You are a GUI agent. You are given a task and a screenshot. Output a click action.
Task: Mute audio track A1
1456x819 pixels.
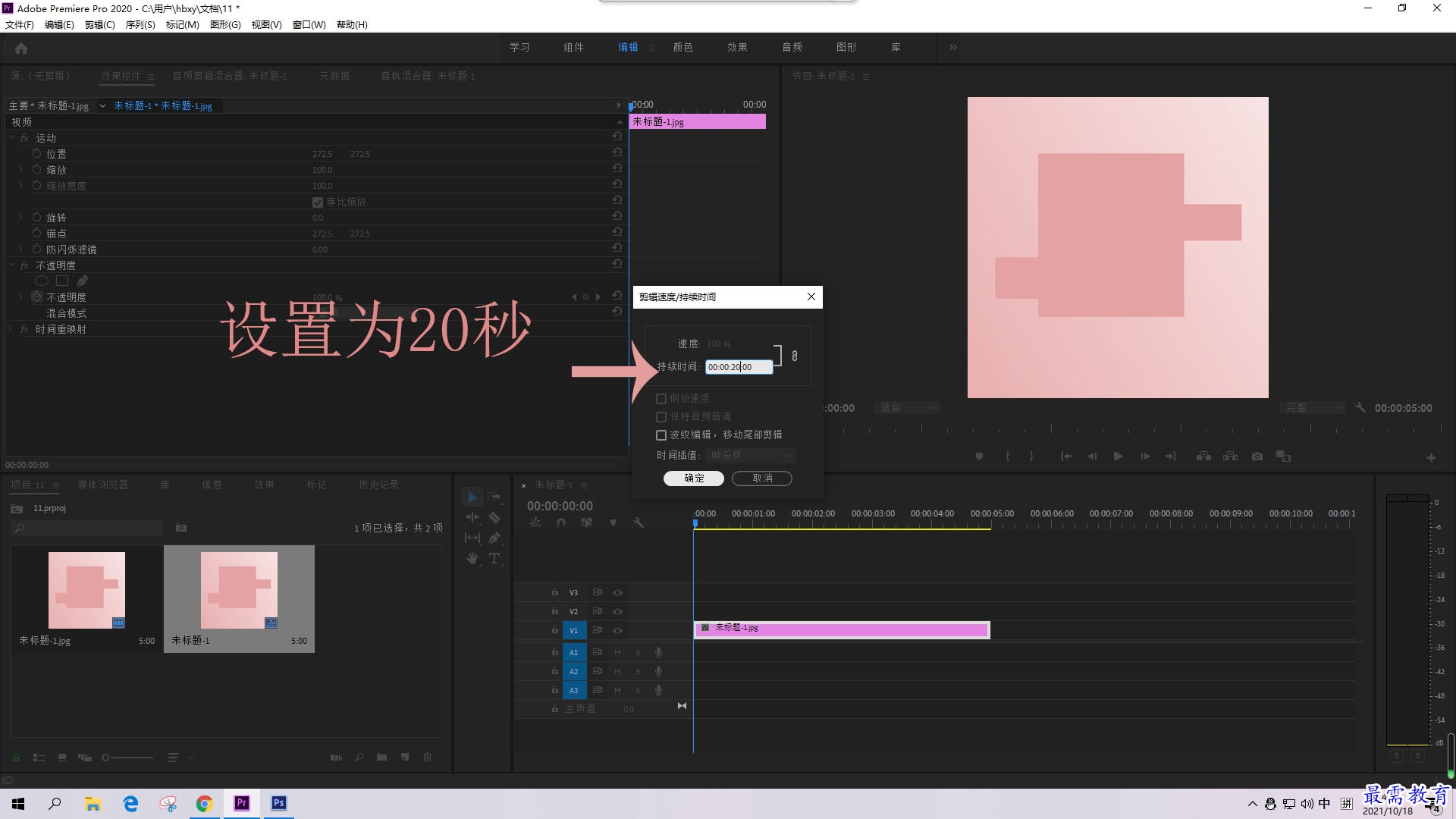coord(617,652)
